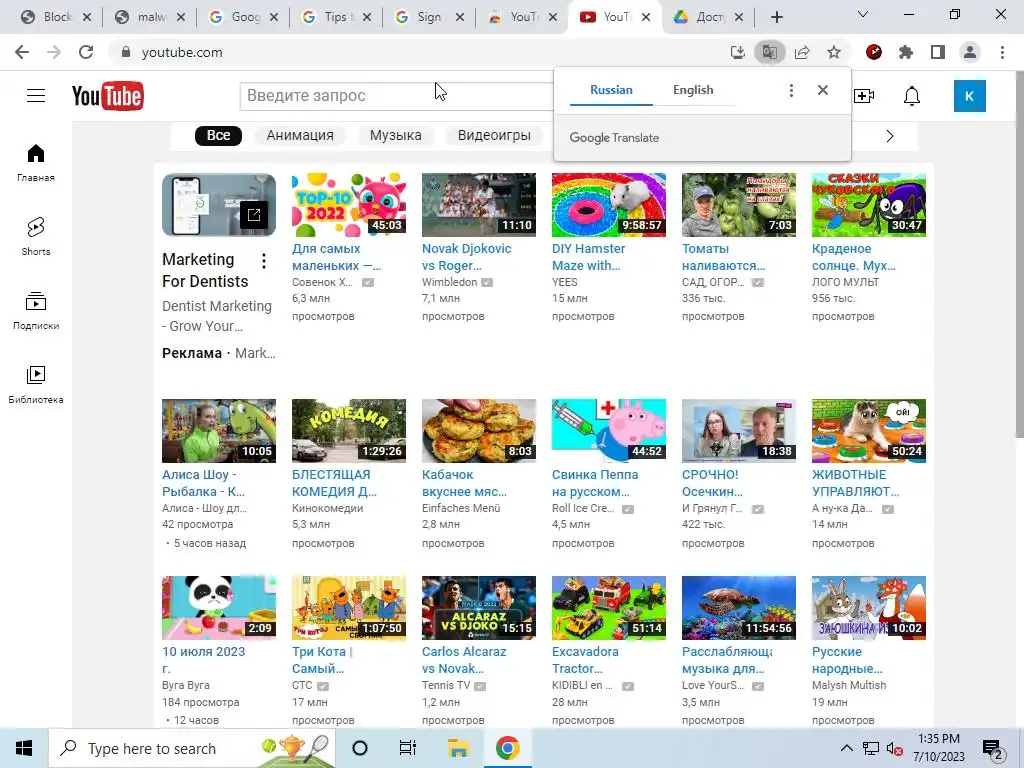Open Carlos Alcaraz vs Novak video title
Viewport: 1024px width, 768px height.
point(464,660)
